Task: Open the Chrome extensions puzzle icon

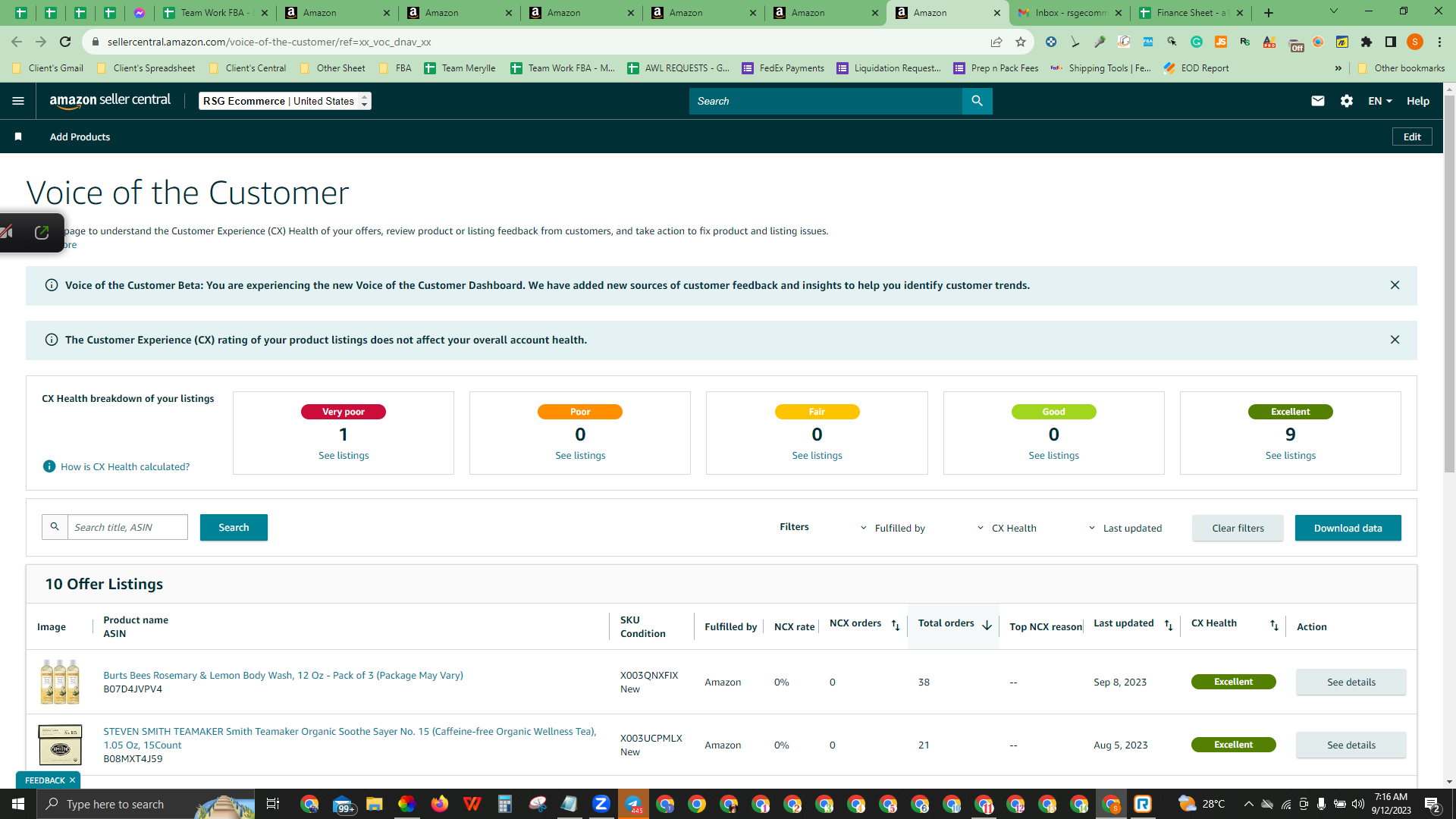Action: pos(1367,42)
